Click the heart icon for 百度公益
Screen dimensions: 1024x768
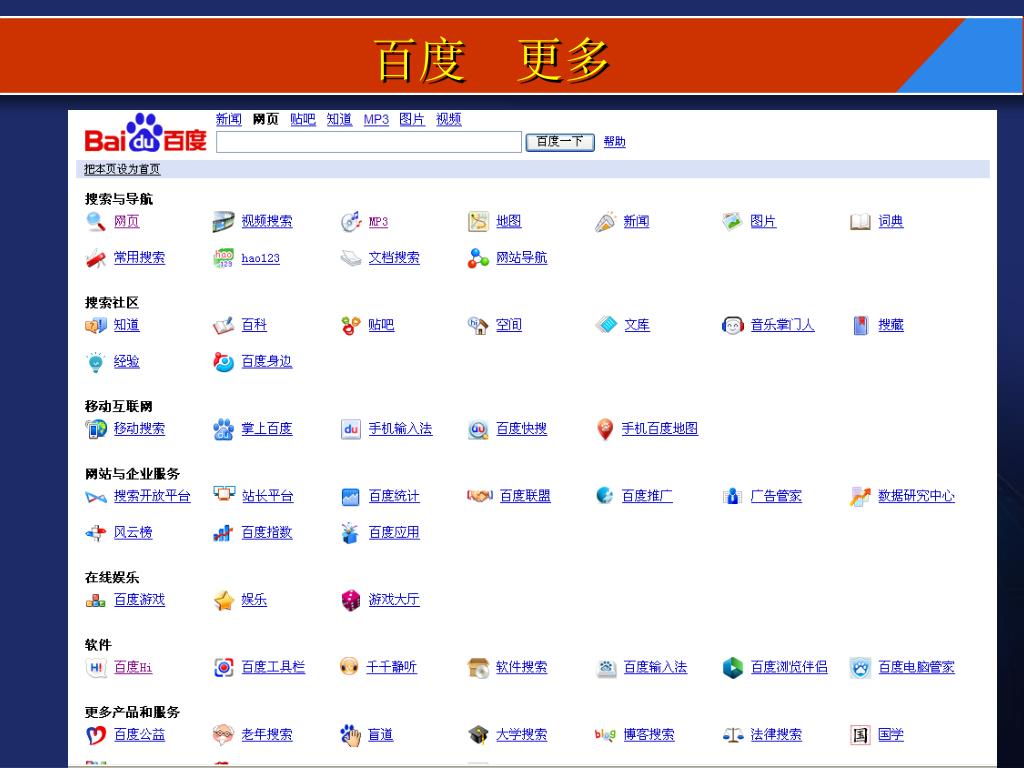95,735
